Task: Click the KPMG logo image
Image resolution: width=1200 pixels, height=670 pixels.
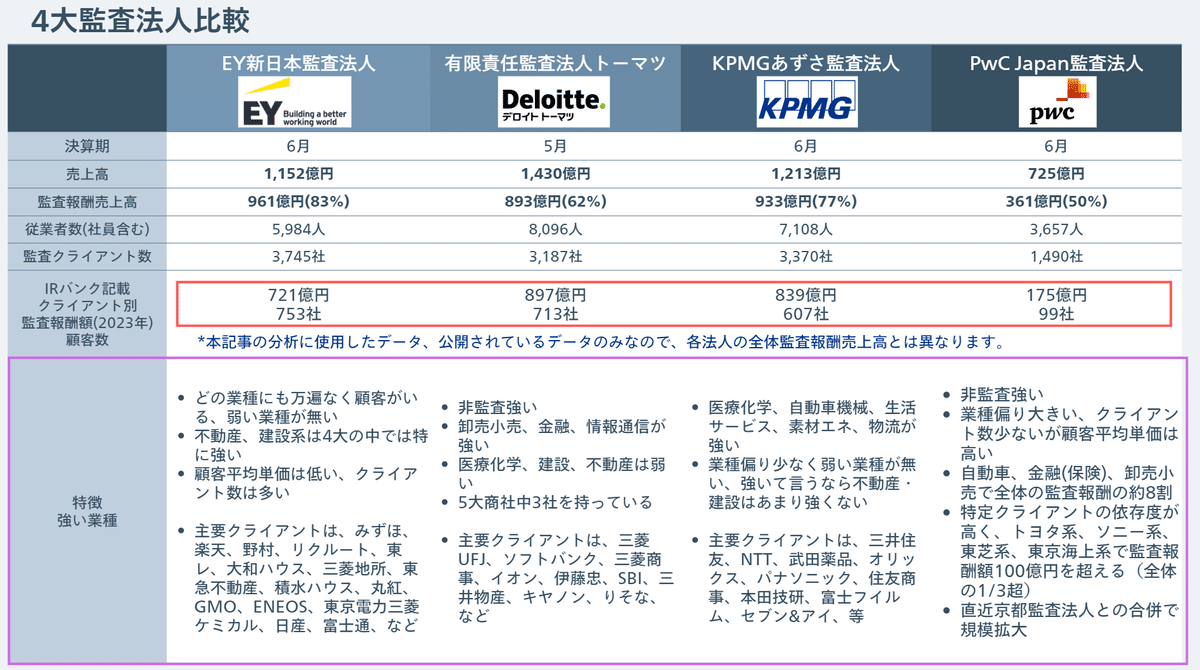Action: pos(806,103)
